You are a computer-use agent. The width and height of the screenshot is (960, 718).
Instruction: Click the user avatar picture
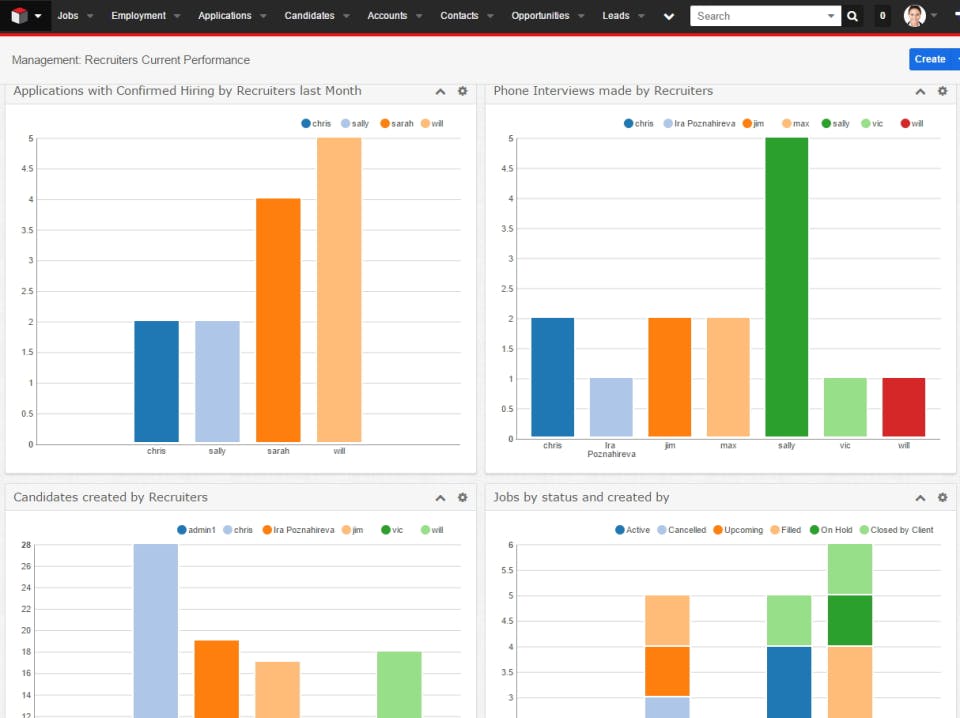(x=915, y=16)
